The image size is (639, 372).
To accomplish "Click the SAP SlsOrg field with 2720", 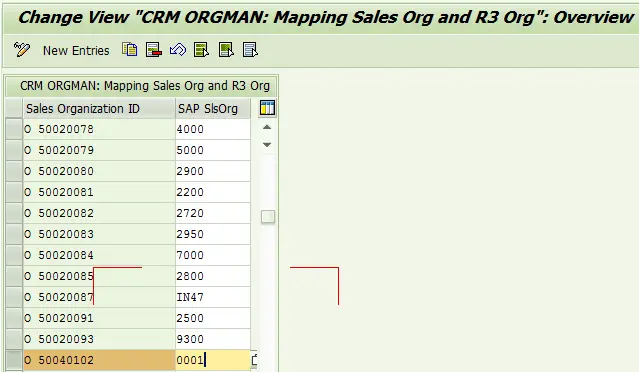I will pos(213,213).
